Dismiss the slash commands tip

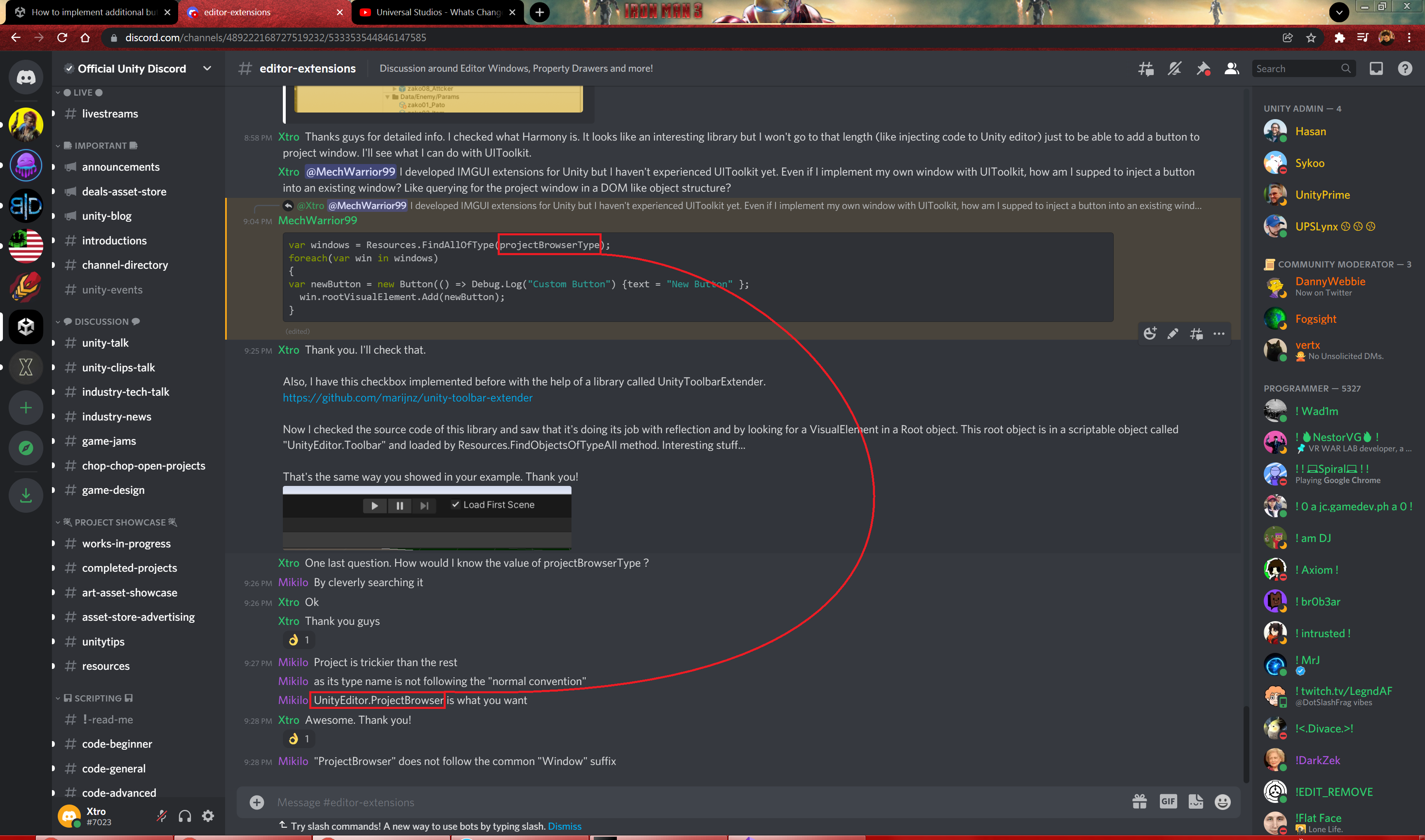[x=564, y=826]
